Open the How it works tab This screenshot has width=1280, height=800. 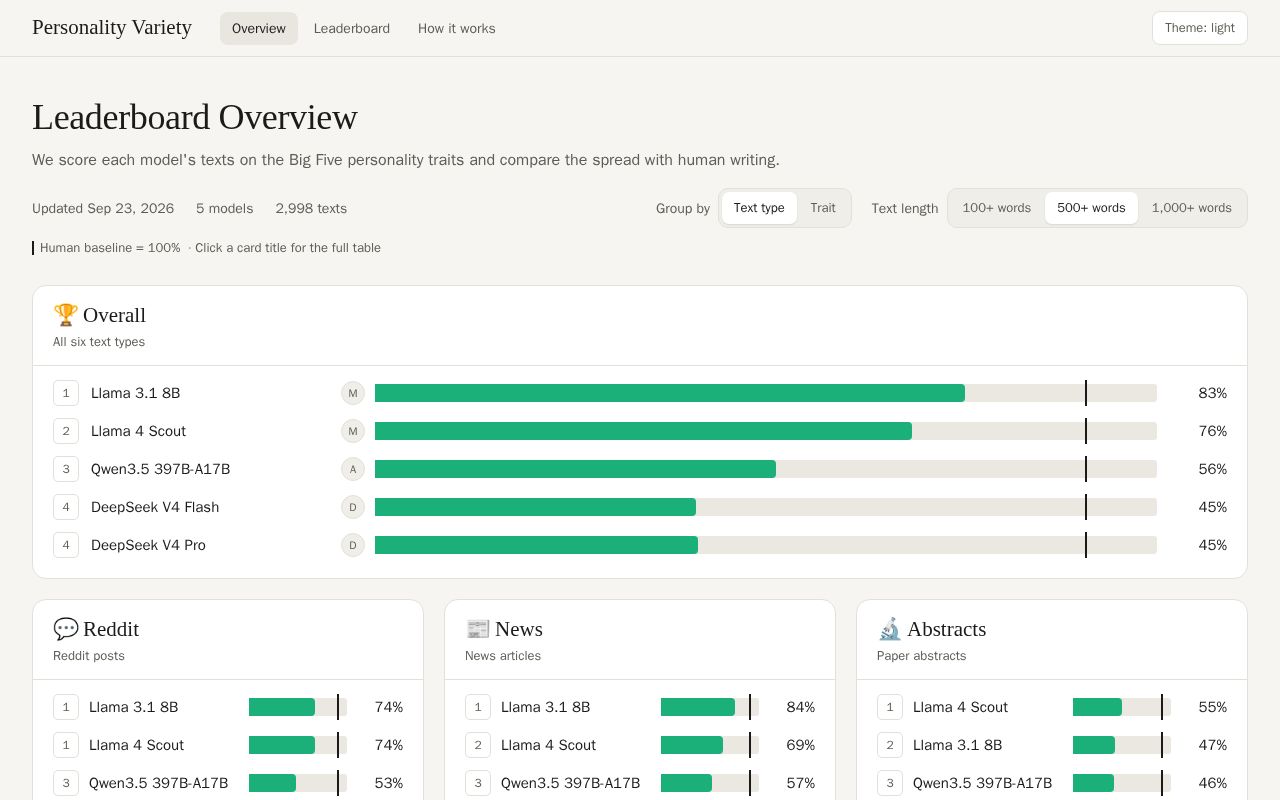pyautogui.click(x=457, y=28)
